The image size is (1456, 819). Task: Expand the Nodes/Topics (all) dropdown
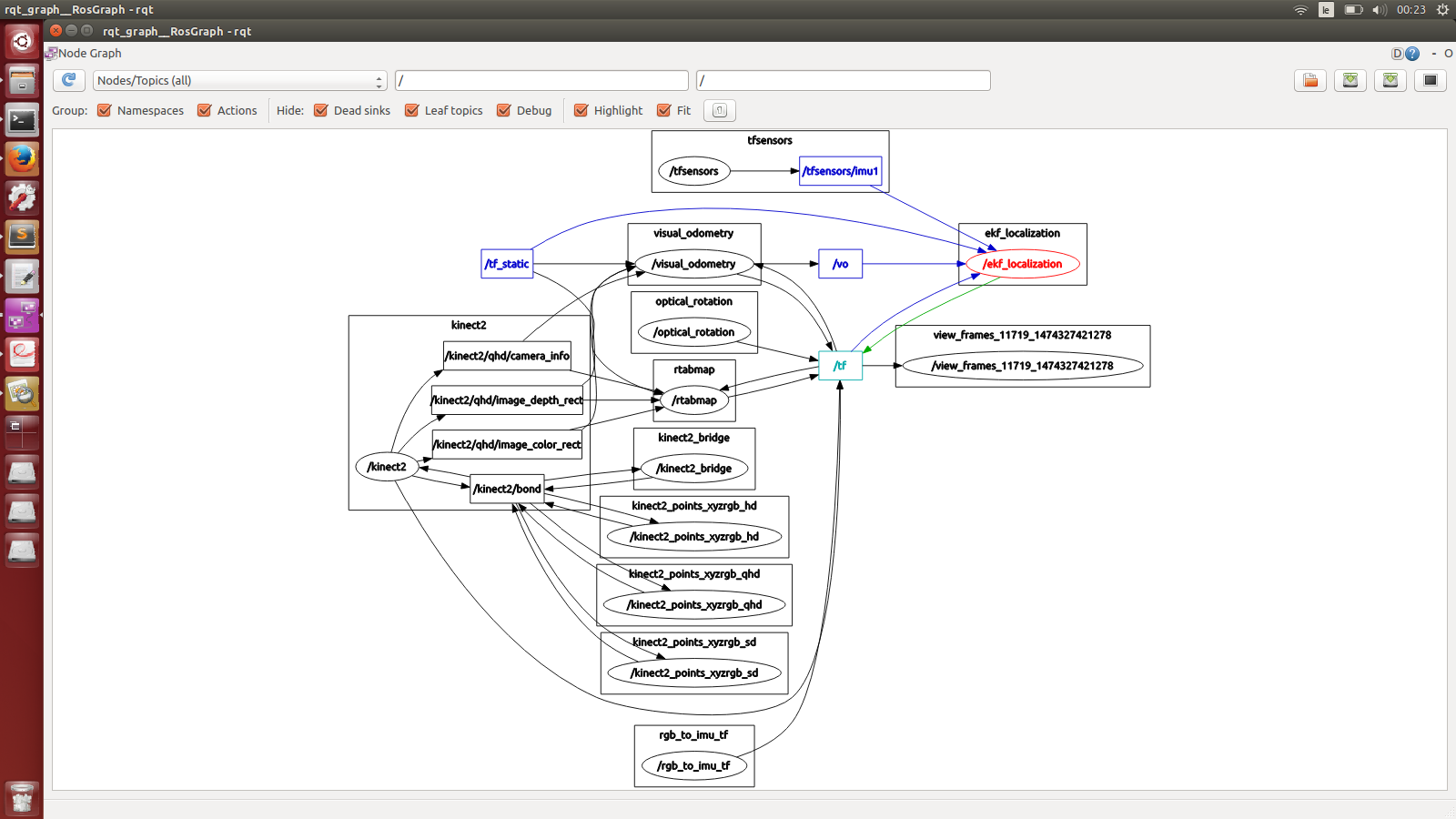(x=239, y=80)
